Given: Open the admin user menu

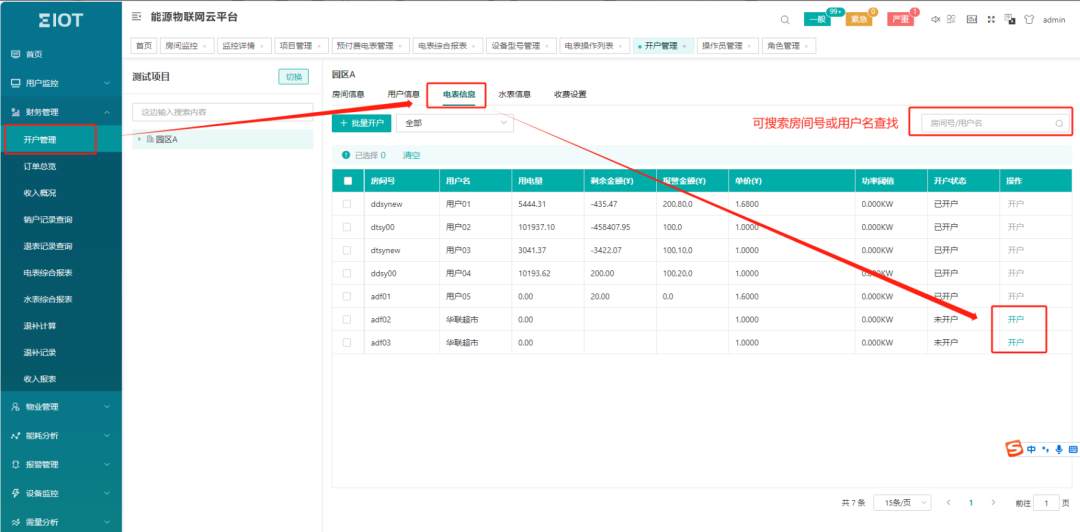Looking at the screenshot, I should pos(1054,20).
